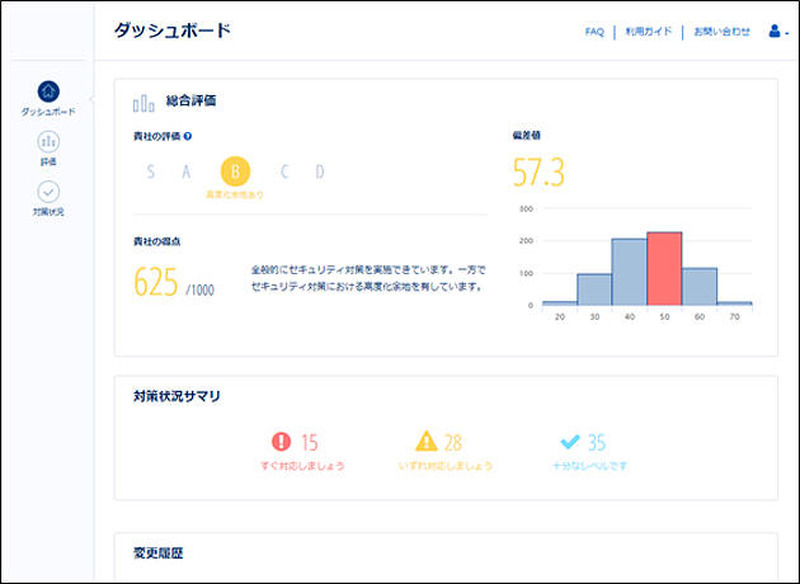Open the 対策状況 checkmark icon in sidebar
Viewport: 800px width, 584px height.
click(x=48, y=192)
